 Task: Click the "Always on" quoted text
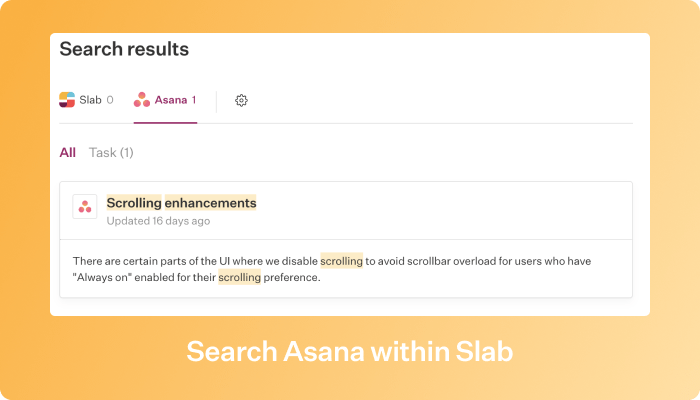click(x=102, y=277)
